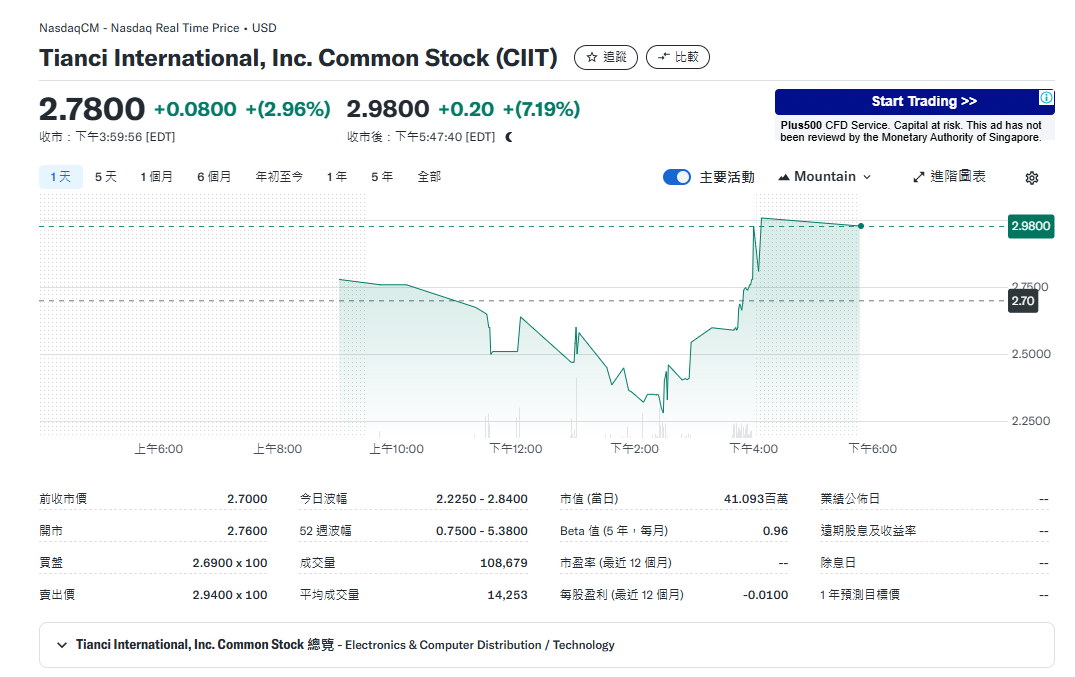Click the 市盈率 (最近 12 個月) label
Image resolution: width=1075 pixels, height=677 pixels.
coord(616,563)
